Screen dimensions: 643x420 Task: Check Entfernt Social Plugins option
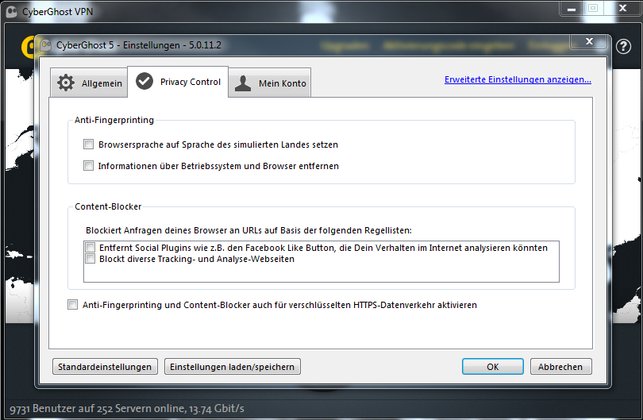click(90, 247)
